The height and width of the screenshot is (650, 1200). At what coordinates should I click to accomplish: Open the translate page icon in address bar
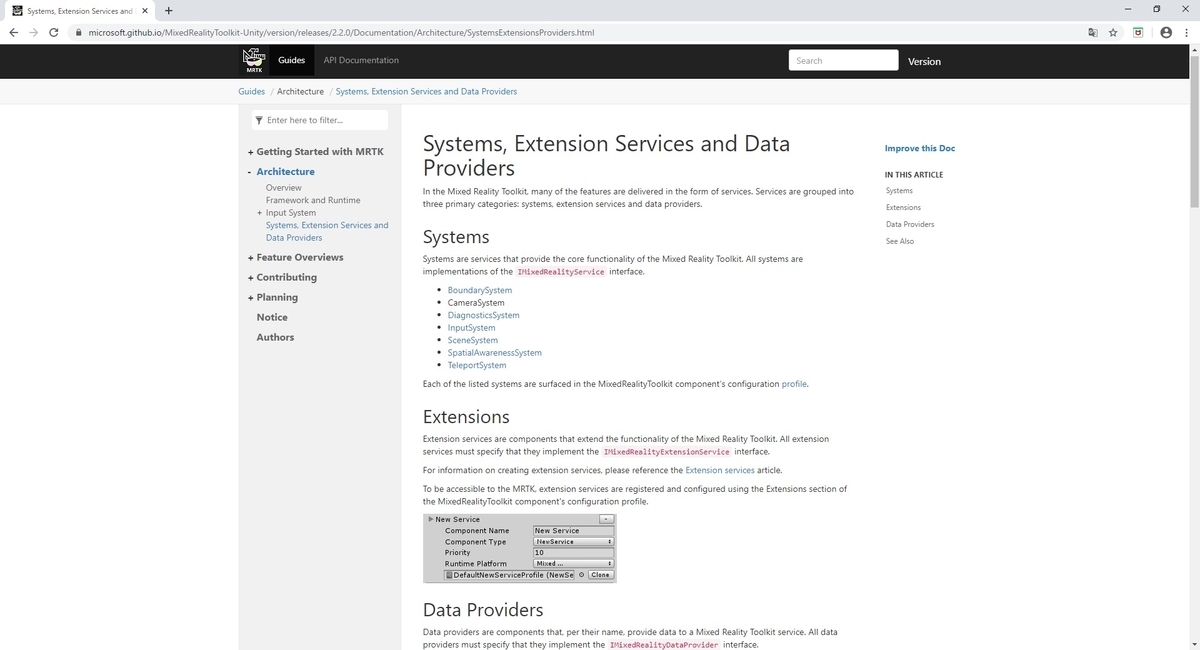pos(1093,32)
